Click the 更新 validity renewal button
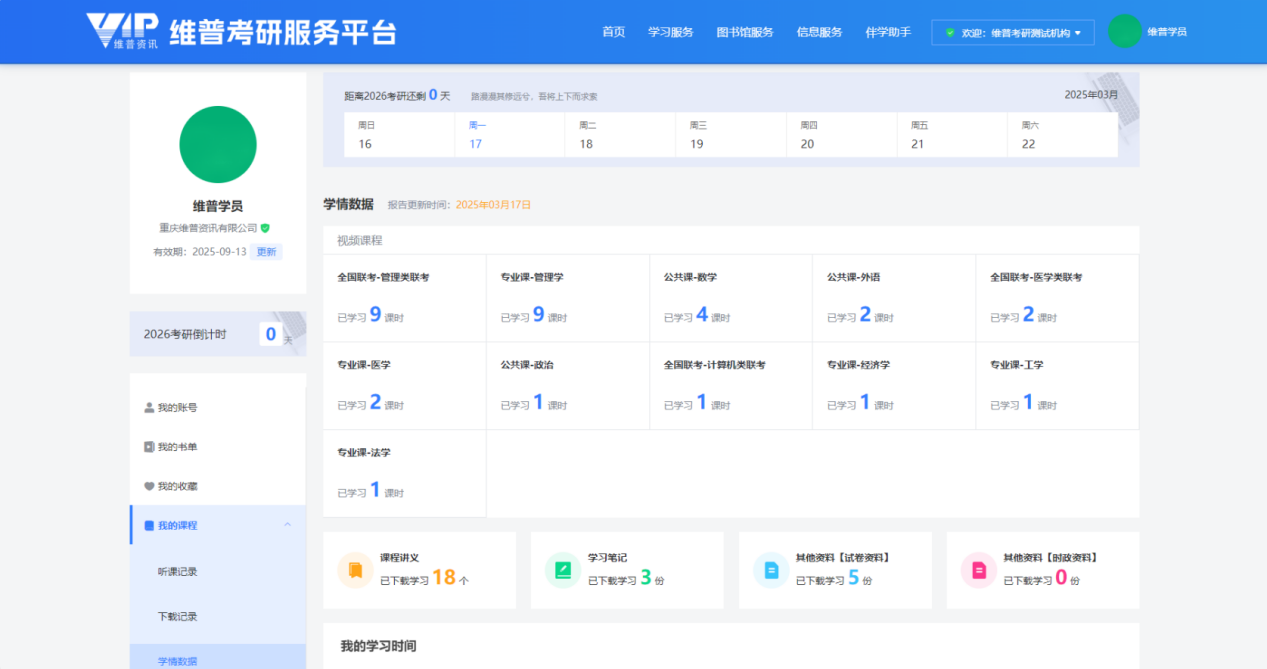1267x669 pixels. 266,252
